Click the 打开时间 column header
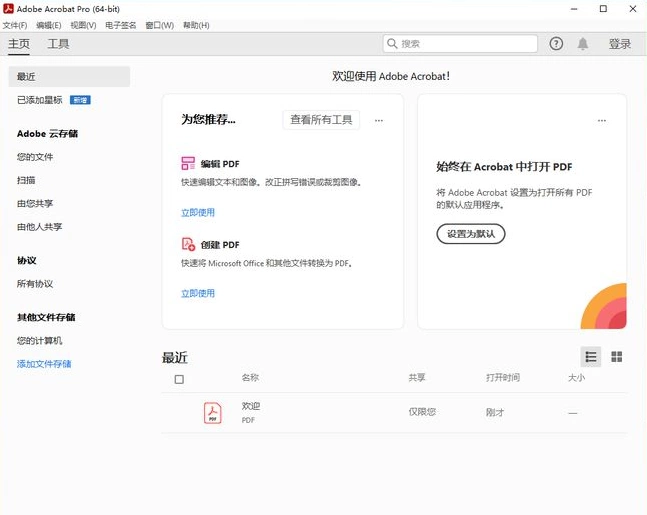Screen dimensions: 647x515 click(x=503, y=378)
